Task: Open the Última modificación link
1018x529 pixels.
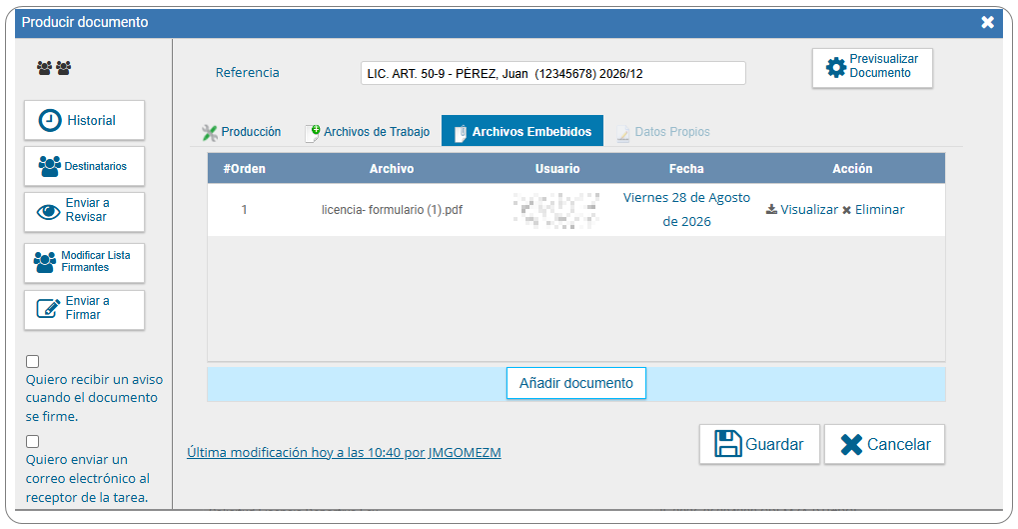Action: point(344,452)
